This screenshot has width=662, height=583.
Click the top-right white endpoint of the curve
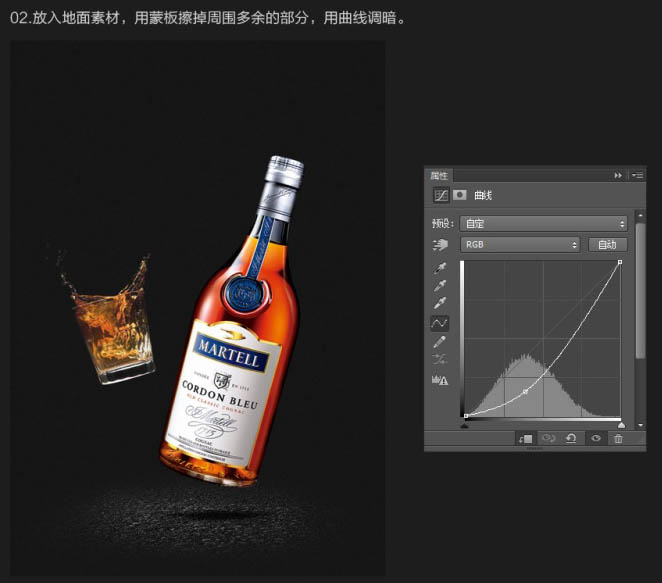tap(620, 262)
